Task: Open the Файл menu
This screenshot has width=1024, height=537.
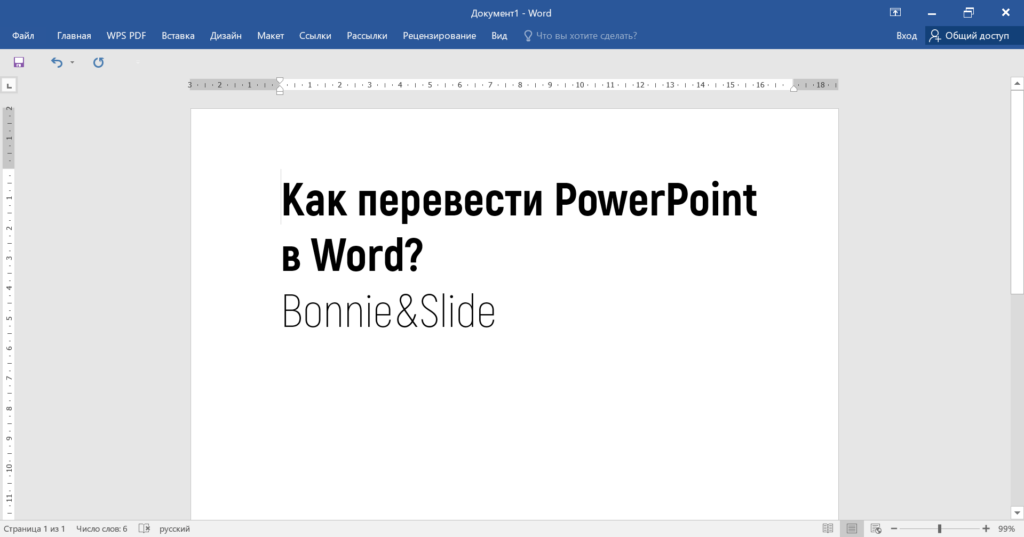Action: click(23, 36)
